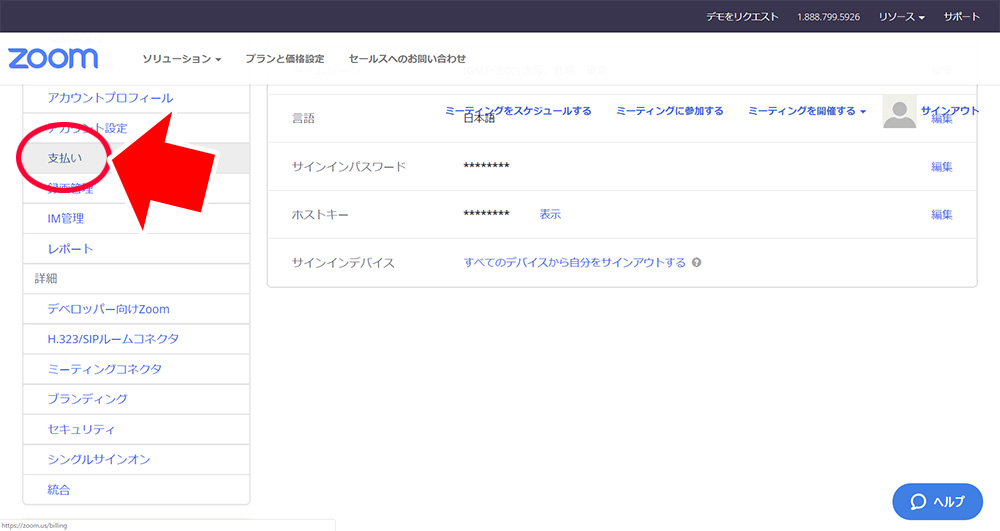Click the Zoom logo
Screen dimensions: 1000x531
(x=53, y=58)
